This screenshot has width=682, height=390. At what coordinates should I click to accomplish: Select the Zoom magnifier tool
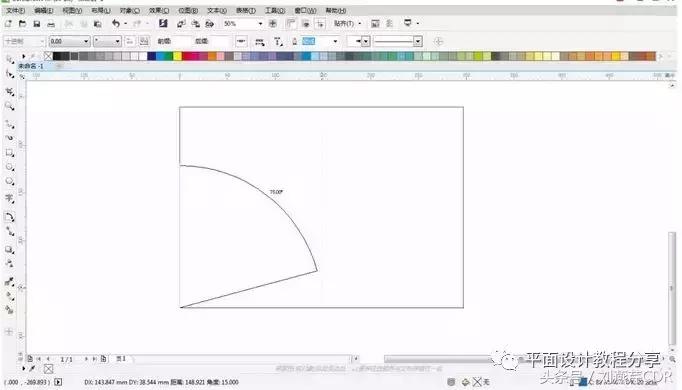[9, 106]
